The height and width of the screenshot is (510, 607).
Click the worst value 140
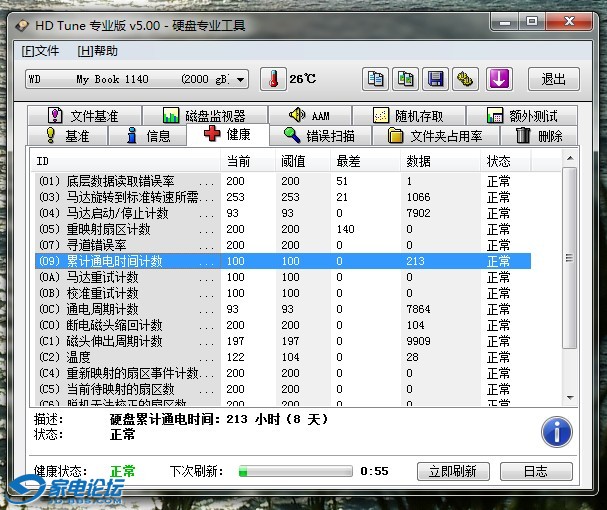tap(345, 229)
